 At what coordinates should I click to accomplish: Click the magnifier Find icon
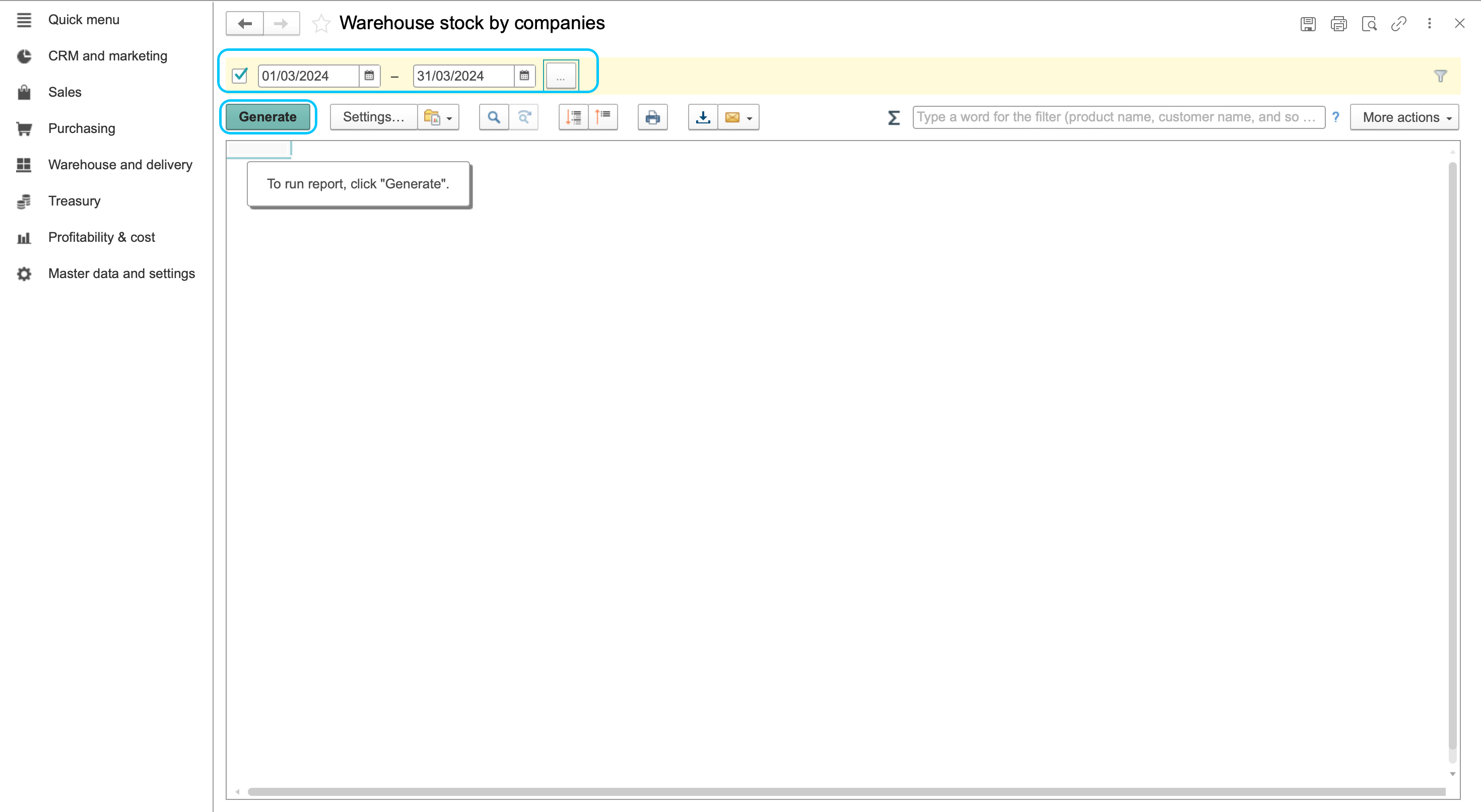tap(493, 117)
